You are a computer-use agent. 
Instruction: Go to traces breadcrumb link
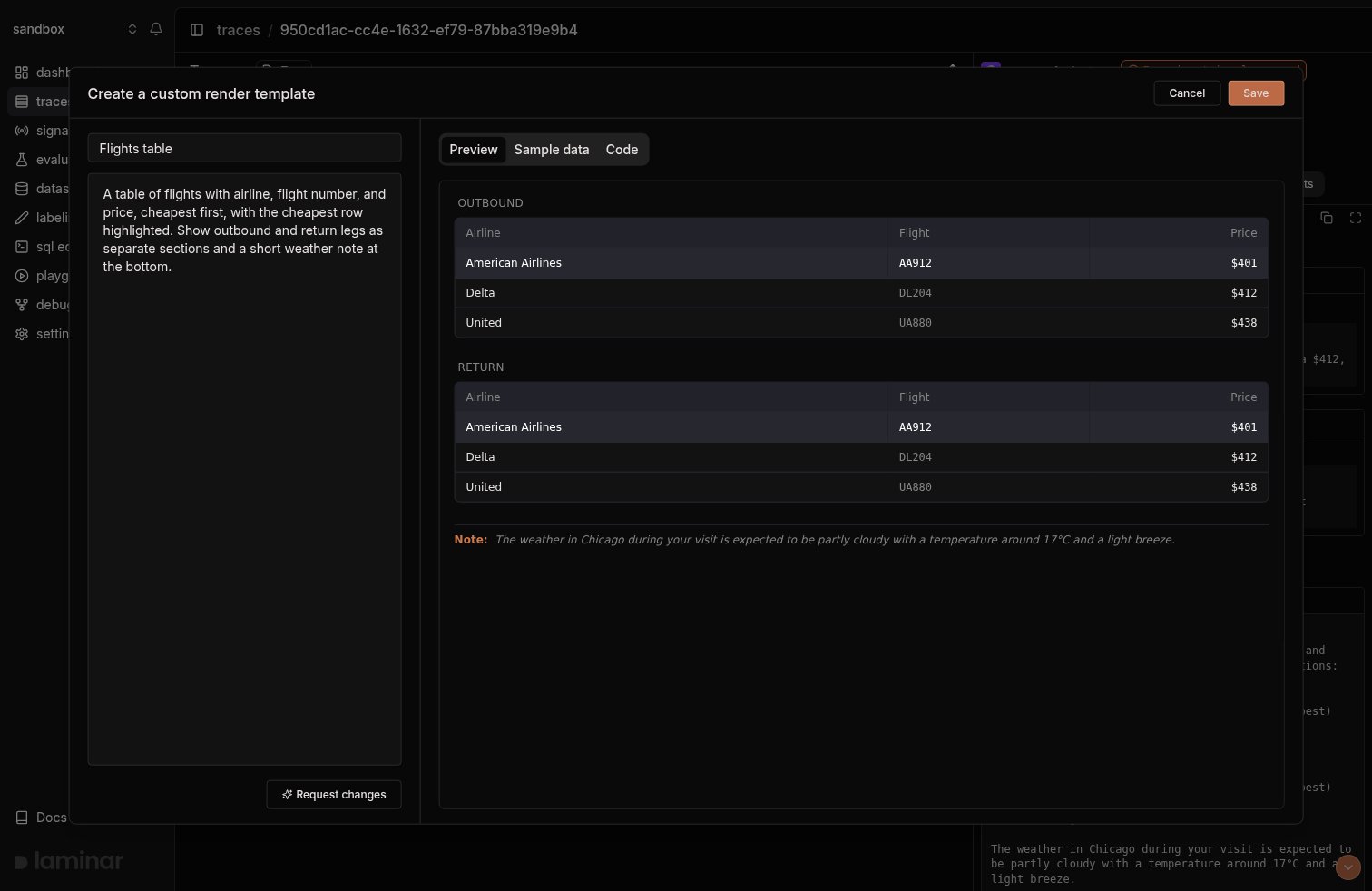tap(239, 30)
